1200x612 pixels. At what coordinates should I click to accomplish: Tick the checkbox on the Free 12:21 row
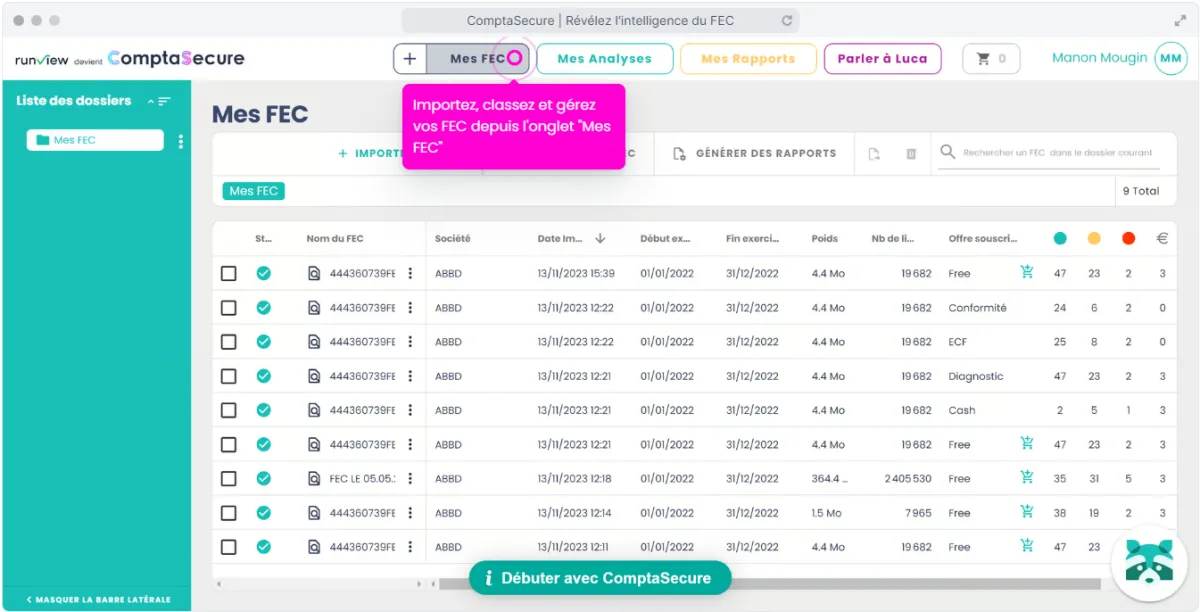coord(229,444)
